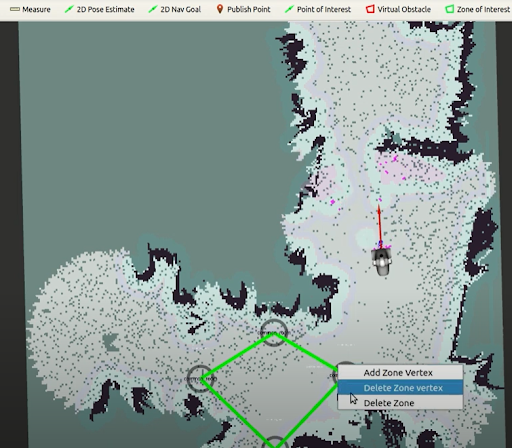Click the Virtual Obstacle red polygon icon
The image size is (512, 448).
370,9
